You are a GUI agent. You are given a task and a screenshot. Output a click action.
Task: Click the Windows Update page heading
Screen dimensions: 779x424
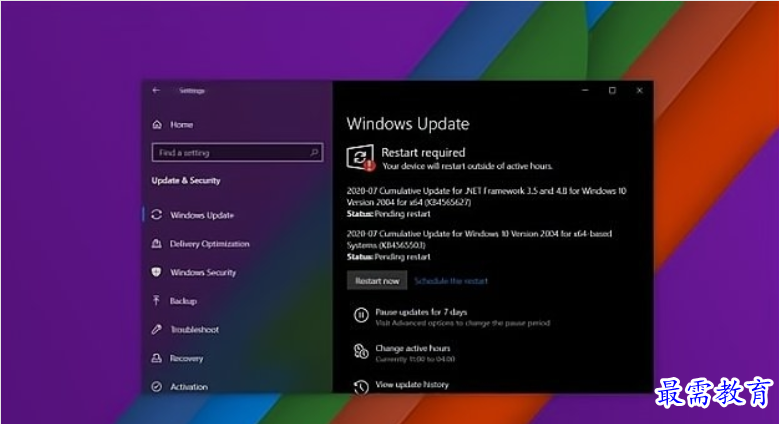pos(407,124)
